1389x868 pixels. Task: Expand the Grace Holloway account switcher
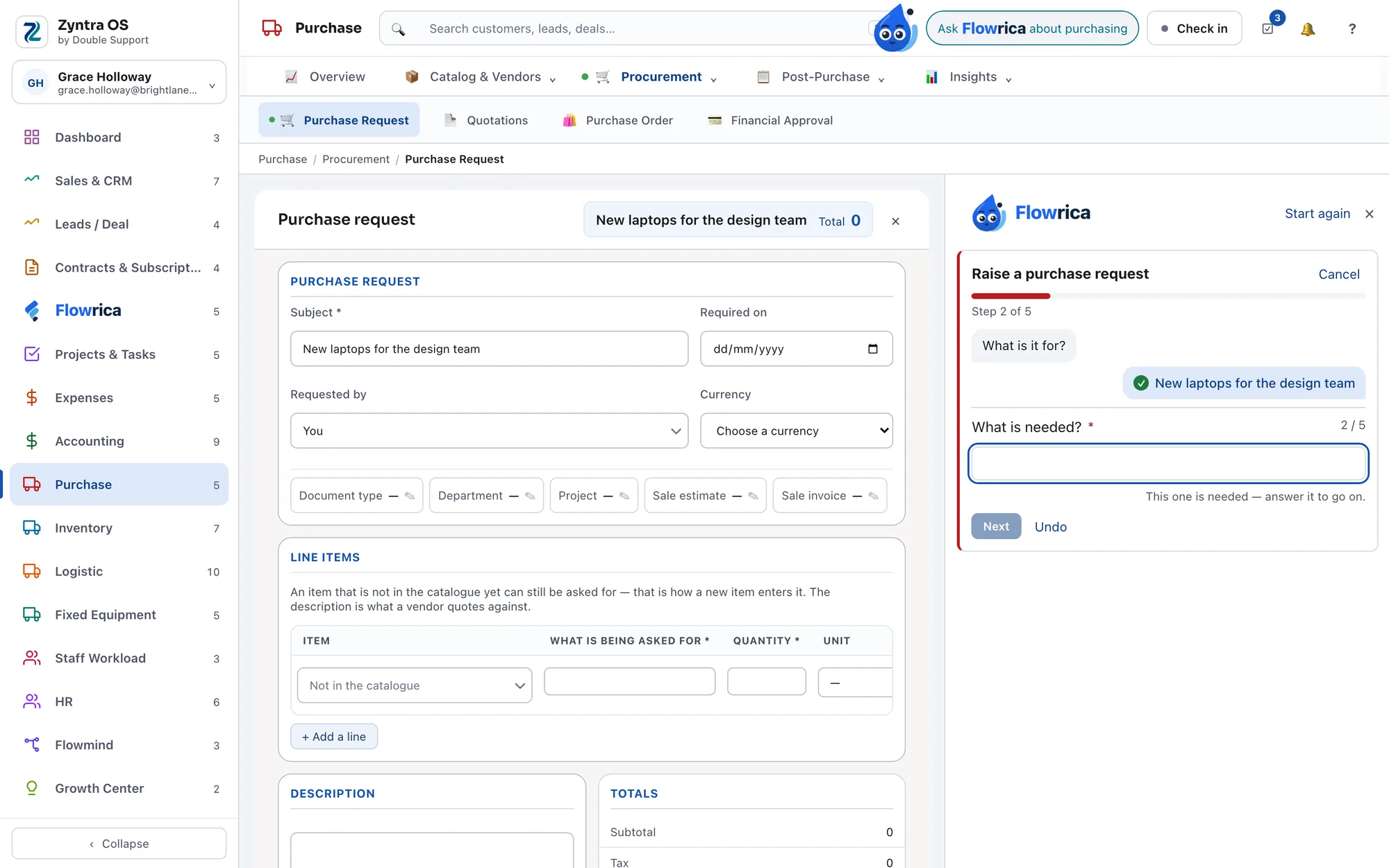coord(119,83)
